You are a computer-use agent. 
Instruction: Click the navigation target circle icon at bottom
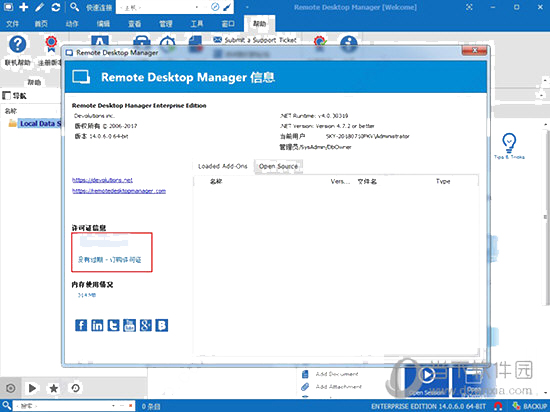point(11,388)
